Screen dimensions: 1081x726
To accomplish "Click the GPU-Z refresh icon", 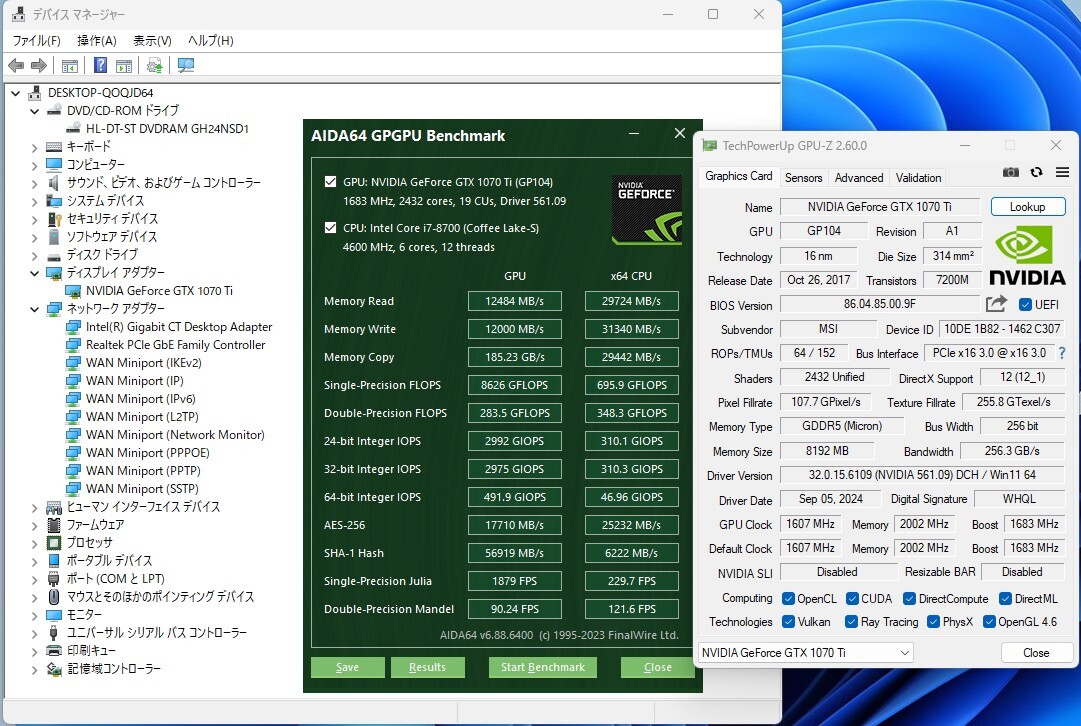I will (1036, 172).
